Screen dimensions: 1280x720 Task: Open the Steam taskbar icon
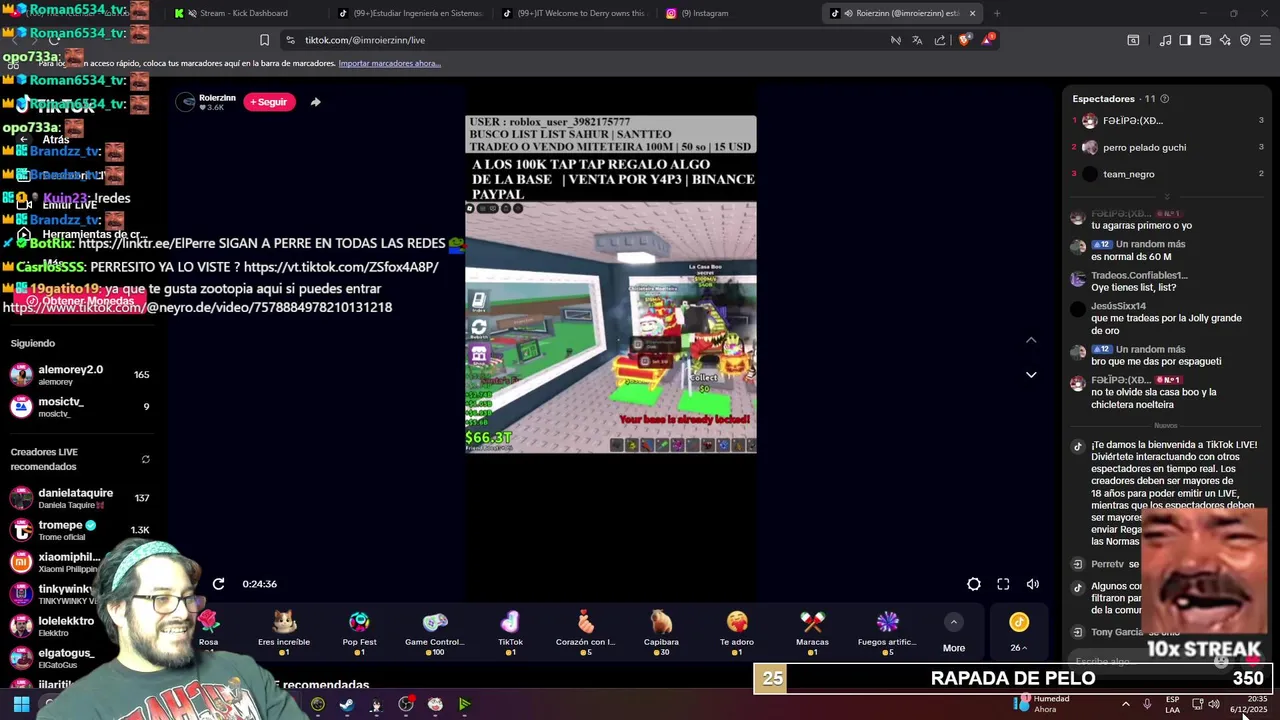coord(346,704)
